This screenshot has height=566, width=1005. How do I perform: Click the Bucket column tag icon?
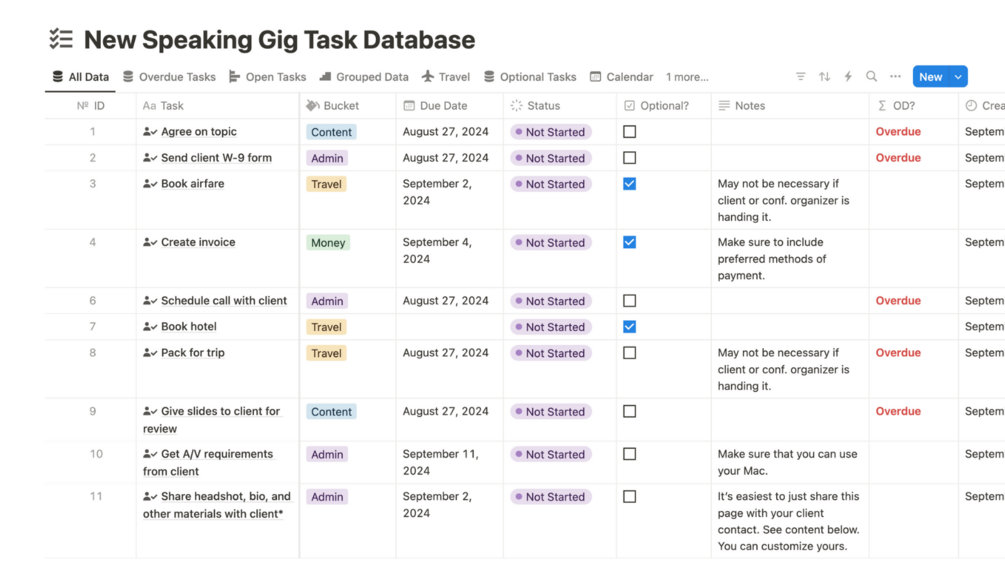(x=313, y=105)
